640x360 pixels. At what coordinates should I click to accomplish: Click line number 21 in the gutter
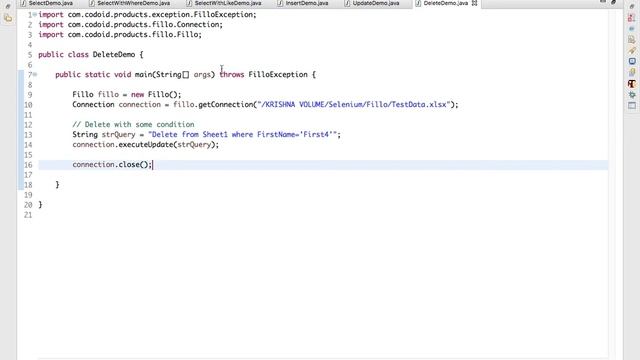[x=28, y=215]
